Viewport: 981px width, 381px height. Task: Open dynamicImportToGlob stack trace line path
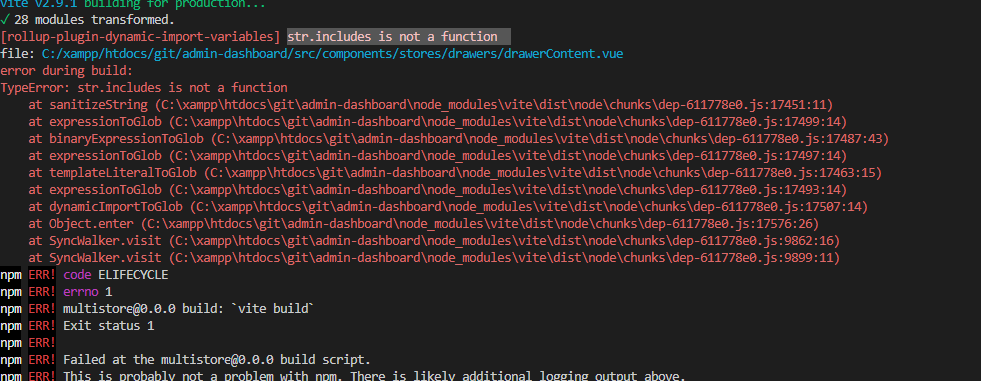[x=529, y=206]
